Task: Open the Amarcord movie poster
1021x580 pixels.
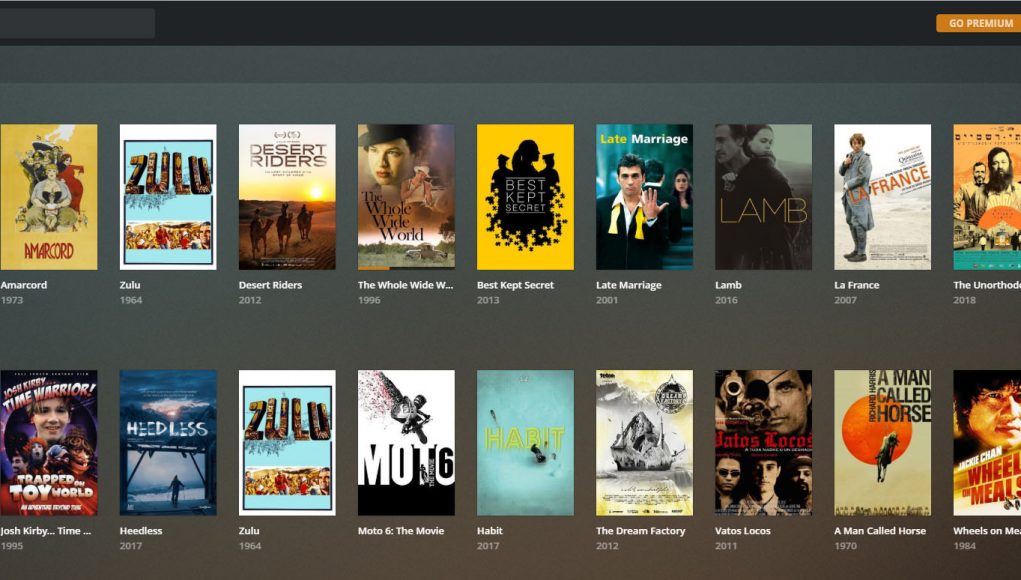Action: click(49, 197)
